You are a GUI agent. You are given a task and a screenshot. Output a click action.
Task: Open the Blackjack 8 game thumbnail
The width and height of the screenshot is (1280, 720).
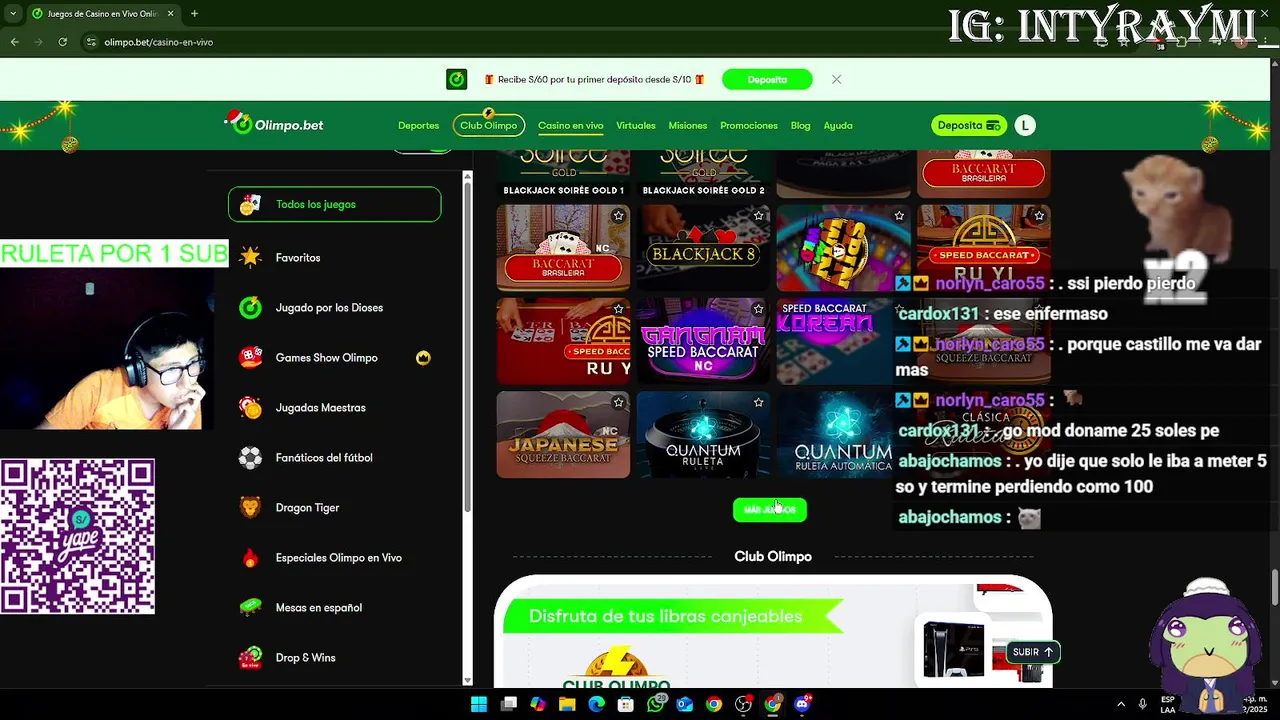[x=703, y=248]
